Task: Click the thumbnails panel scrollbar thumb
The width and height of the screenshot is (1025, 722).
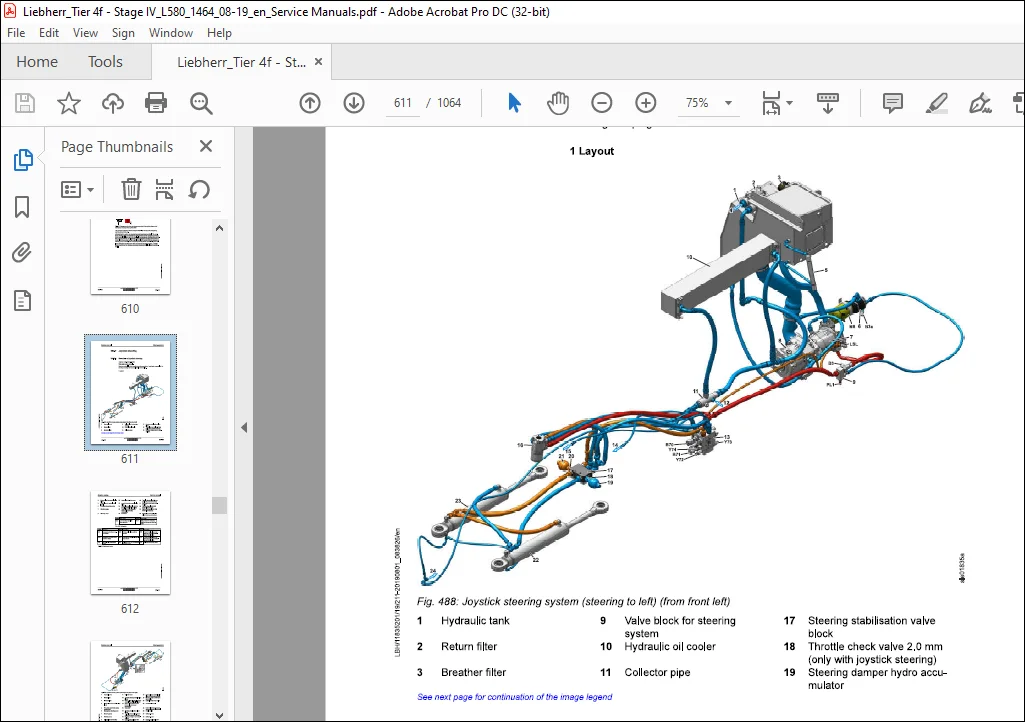Action: point(220,505)
